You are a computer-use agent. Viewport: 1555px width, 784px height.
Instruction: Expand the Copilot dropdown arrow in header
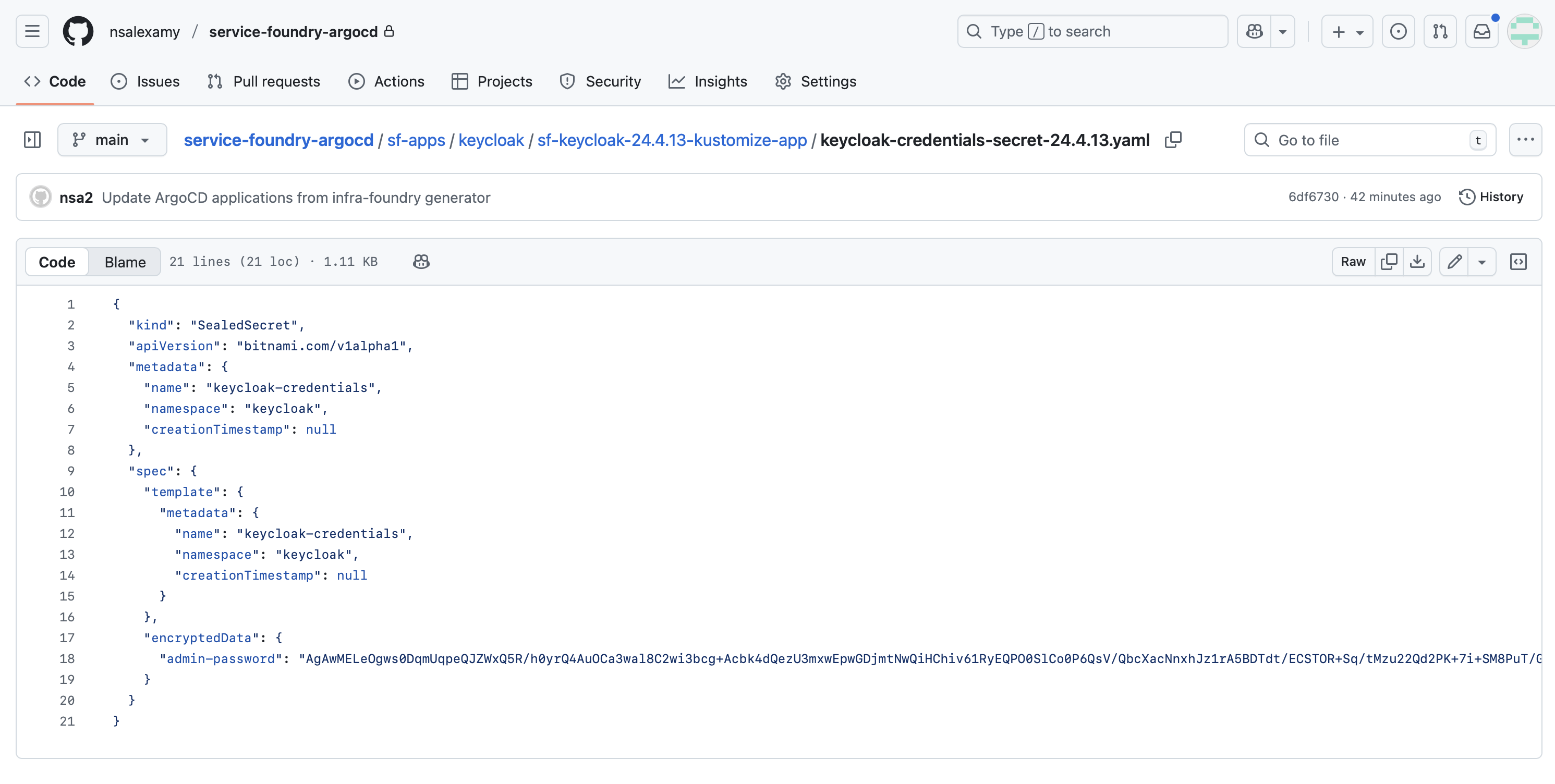point(1283,31)
